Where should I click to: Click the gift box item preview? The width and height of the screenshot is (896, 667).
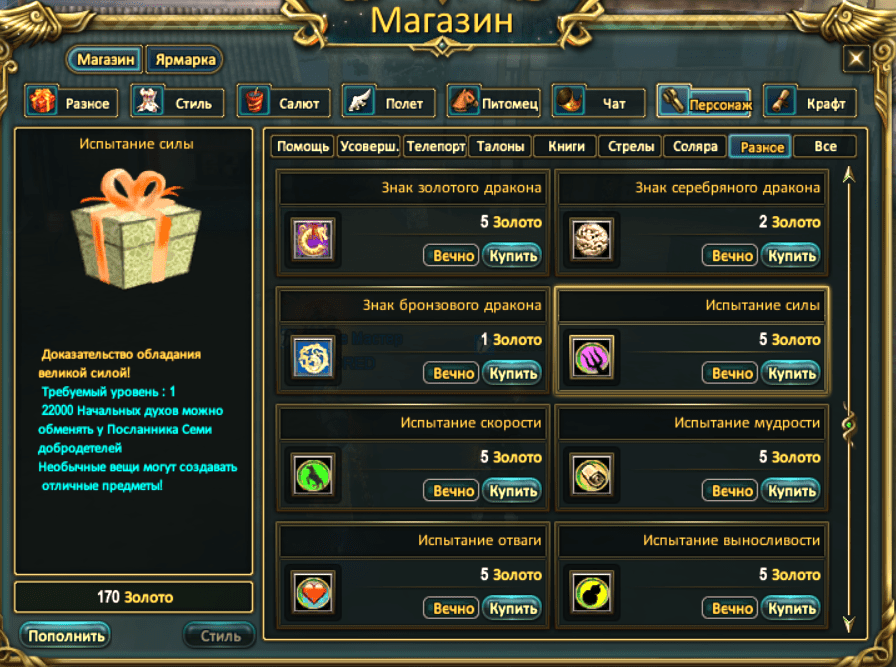136,227
